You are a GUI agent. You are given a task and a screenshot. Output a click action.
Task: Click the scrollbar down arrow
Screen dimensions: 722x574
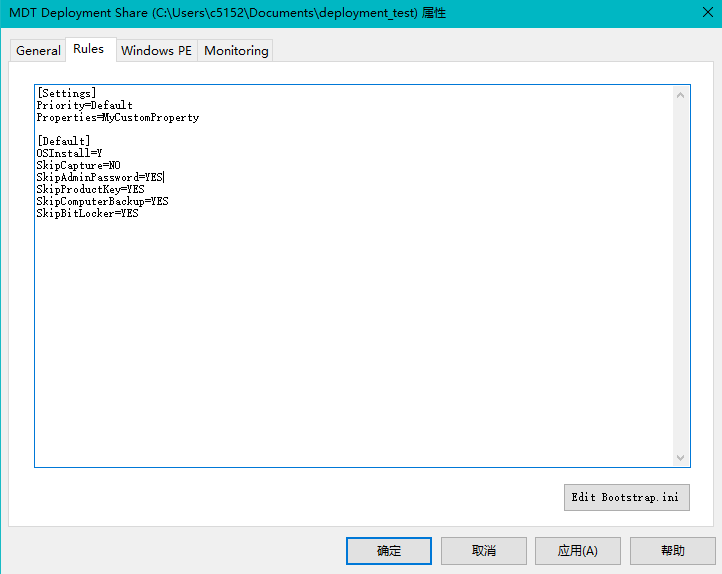click(x=681, y=458)
